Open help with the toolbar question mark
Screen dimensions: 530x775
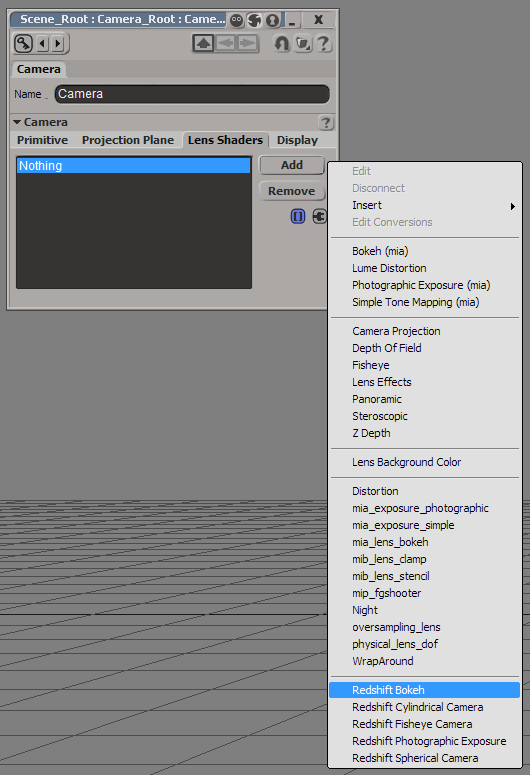[x=324, y=43]
